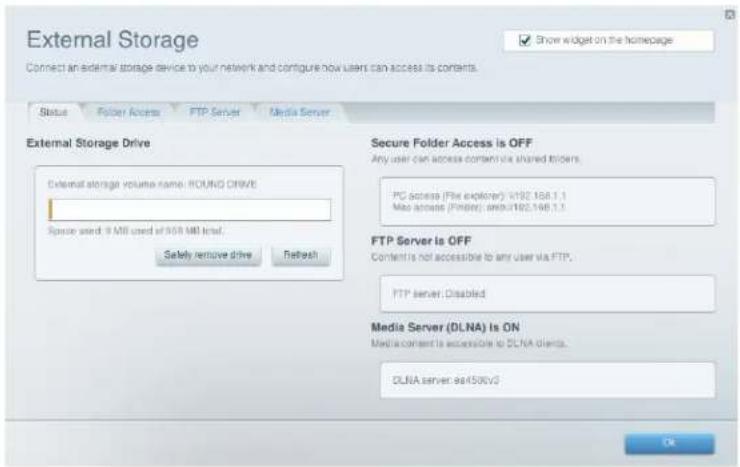Switch to the Folder Access tab

pyautogui.click(x=128, y=112)
